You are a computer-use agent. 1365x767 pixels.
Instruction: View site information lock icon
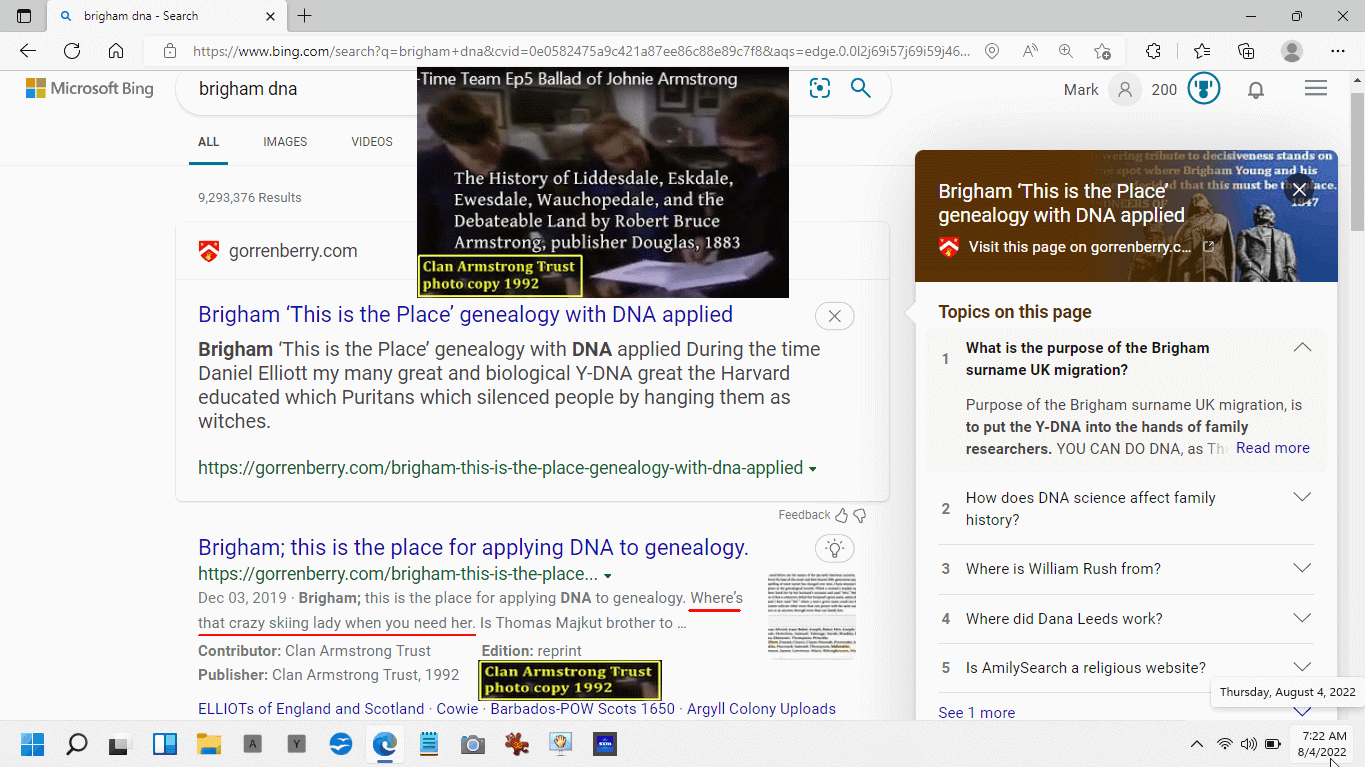click(x=170, y=51)
